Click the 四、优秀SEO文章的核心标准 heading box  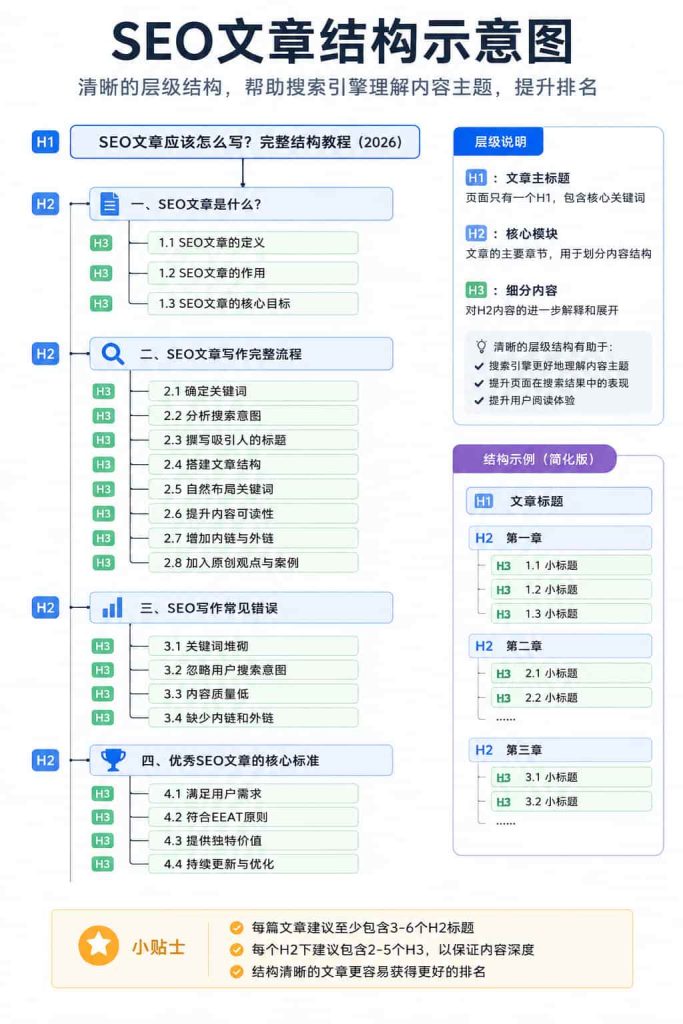(x=241, y=760)
